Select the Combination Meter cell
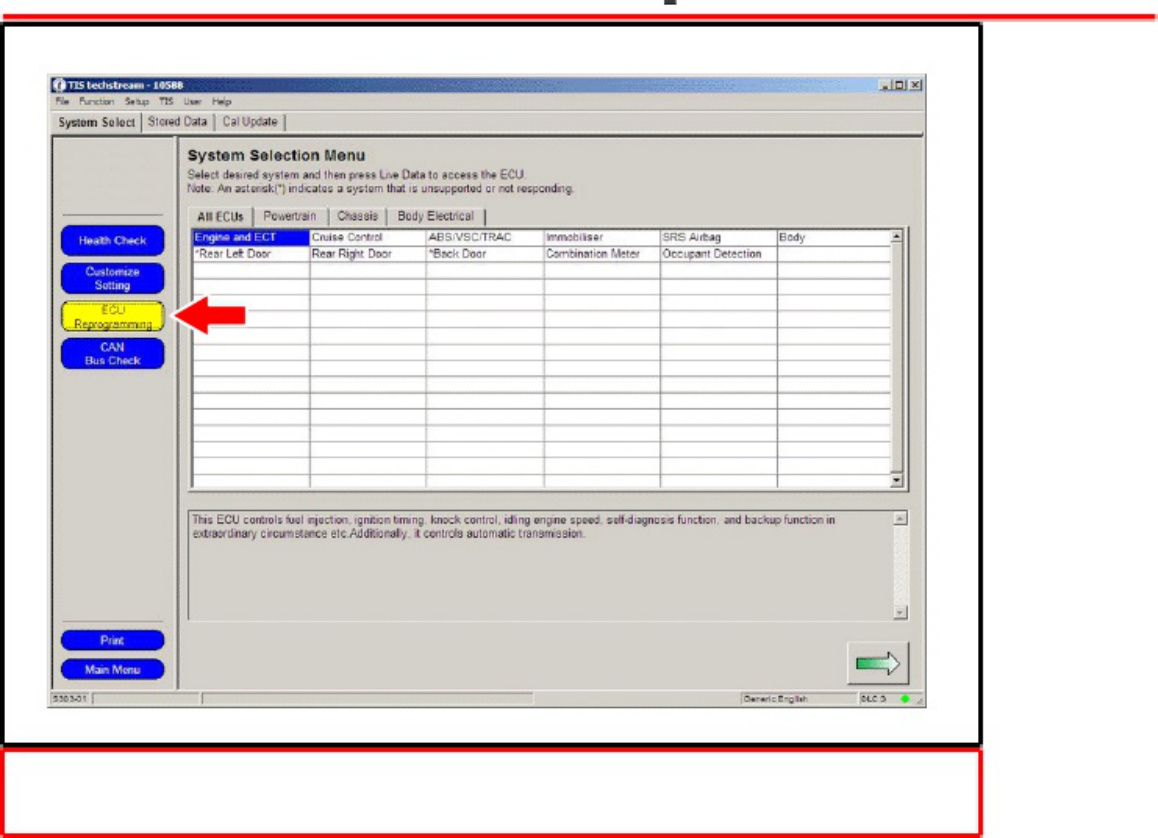Screen dimensions: 1158x838 (601, 254)
